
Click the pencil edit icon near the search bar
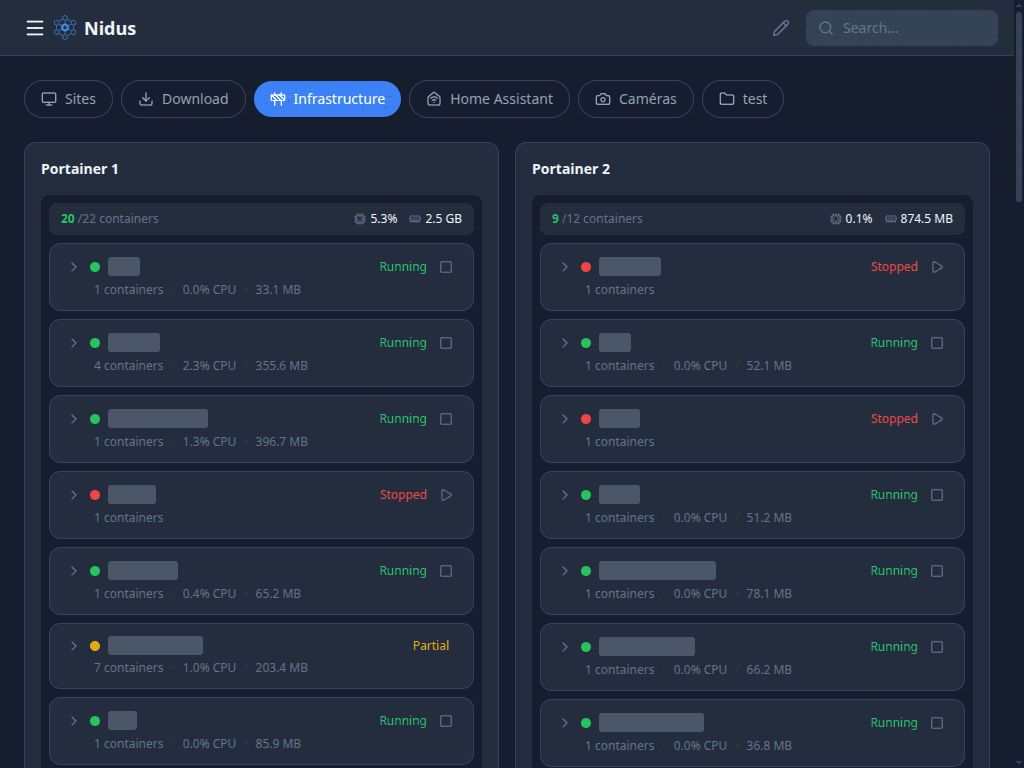(x=781, y=28)
